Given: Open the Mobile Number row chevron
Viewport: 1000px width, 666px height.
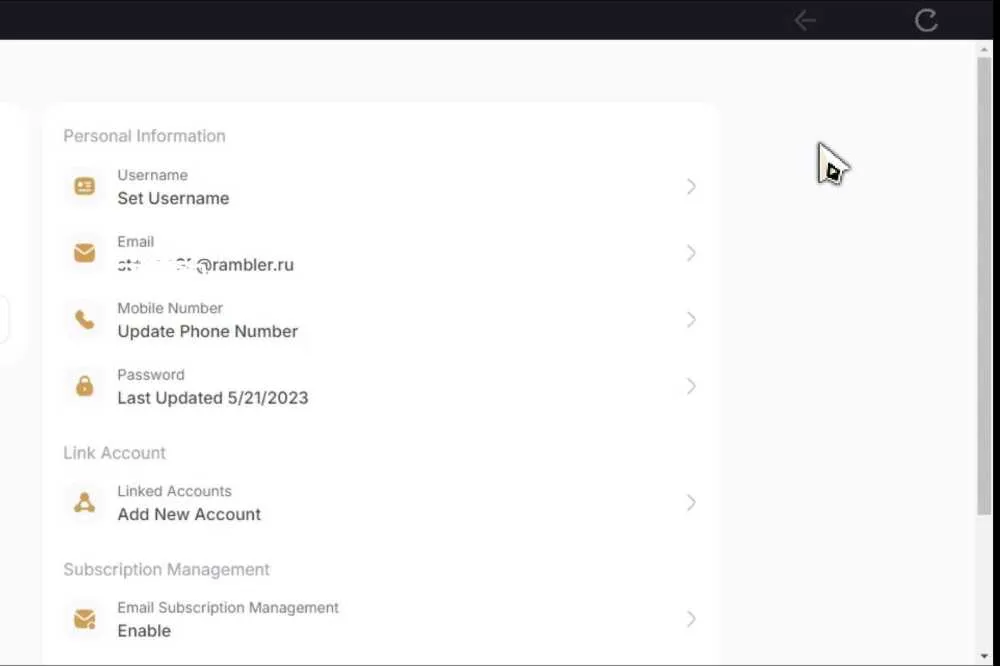Looking at the screenshot, I should [x=691, y=319].
